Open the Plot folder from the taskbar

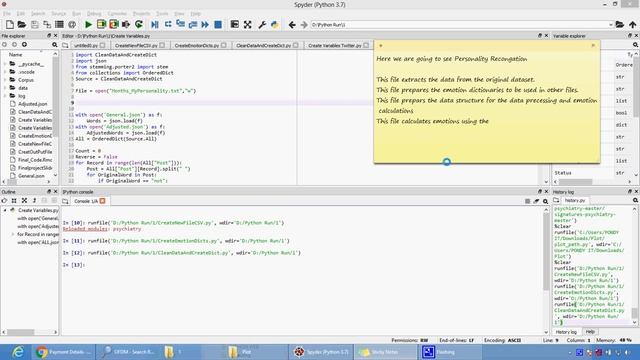pyautogui.click(x=255, y=352)
